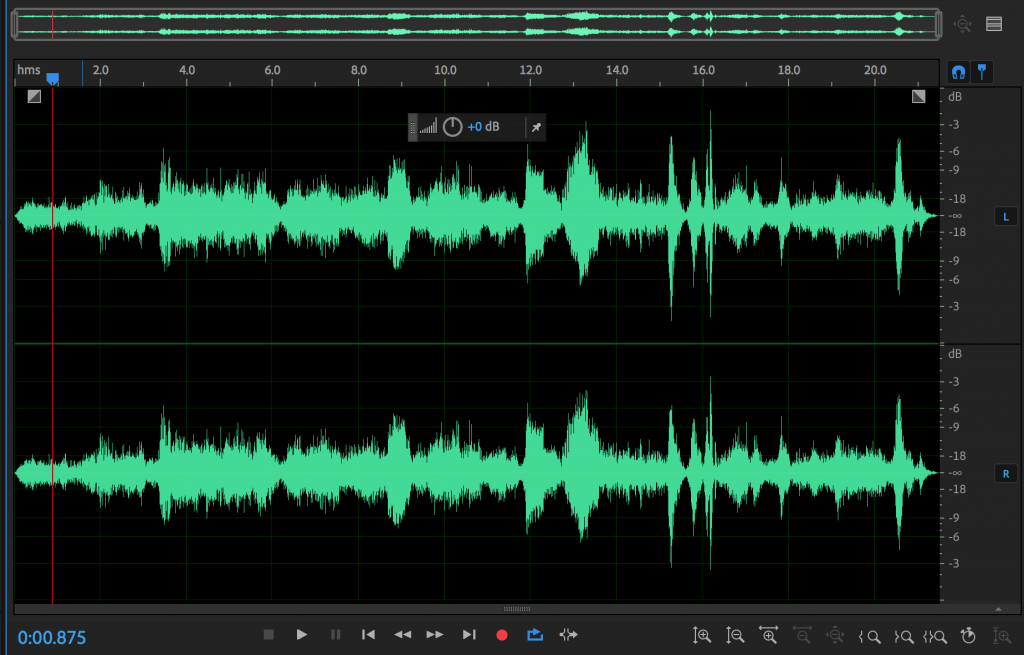Toggle snapping magnet icon
The height and width of the screenshot is (655, 1024).
[958, 72]
